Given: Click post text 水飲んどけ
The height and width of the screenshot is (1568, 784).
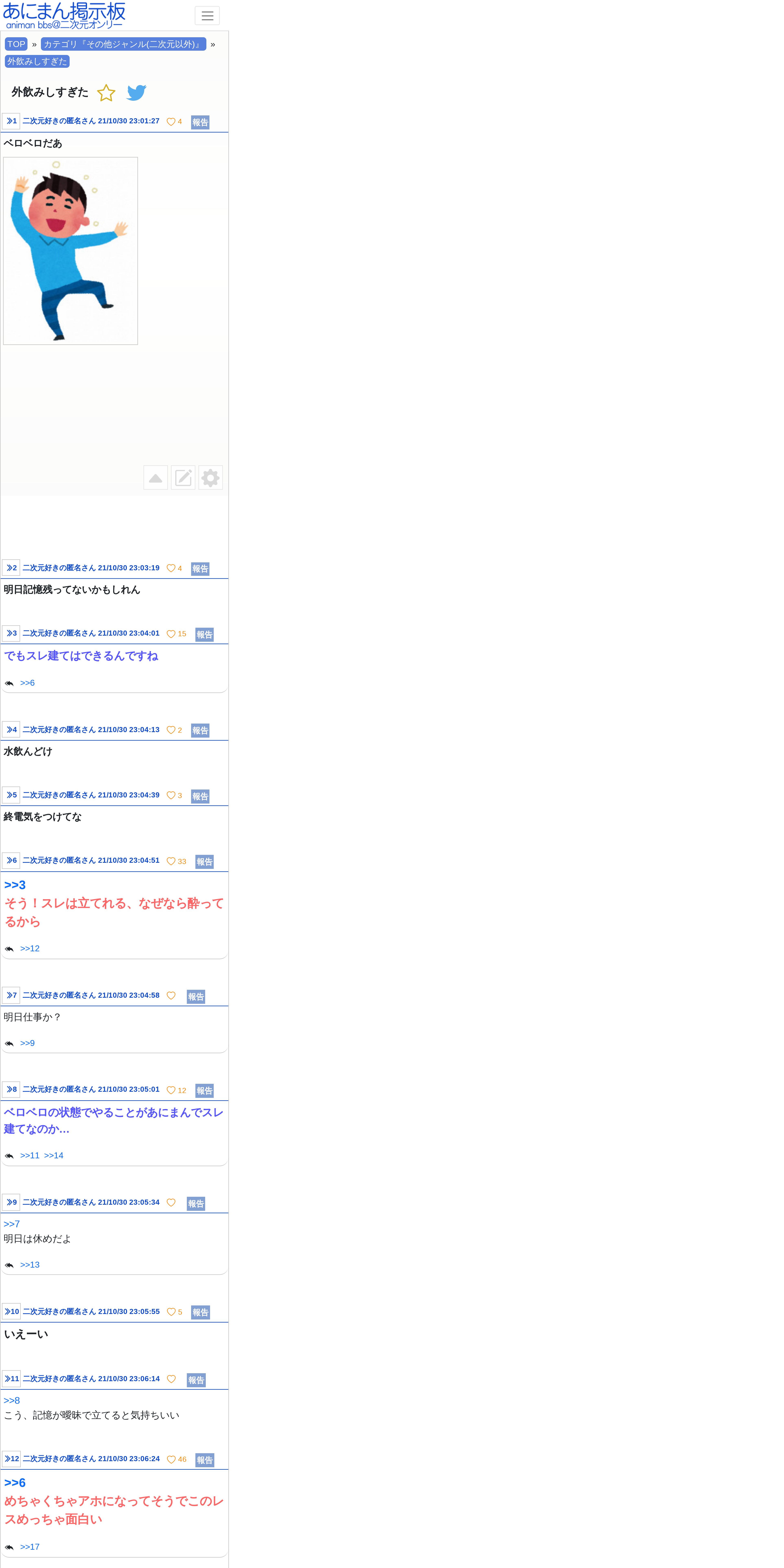Looking at the screenshot, I should point(28,752).
